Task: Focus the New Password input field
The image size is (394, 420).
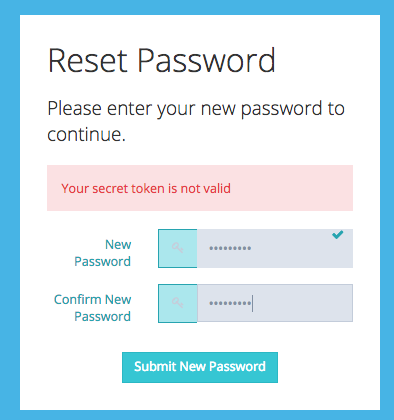Action: click(x=275, y=248)
